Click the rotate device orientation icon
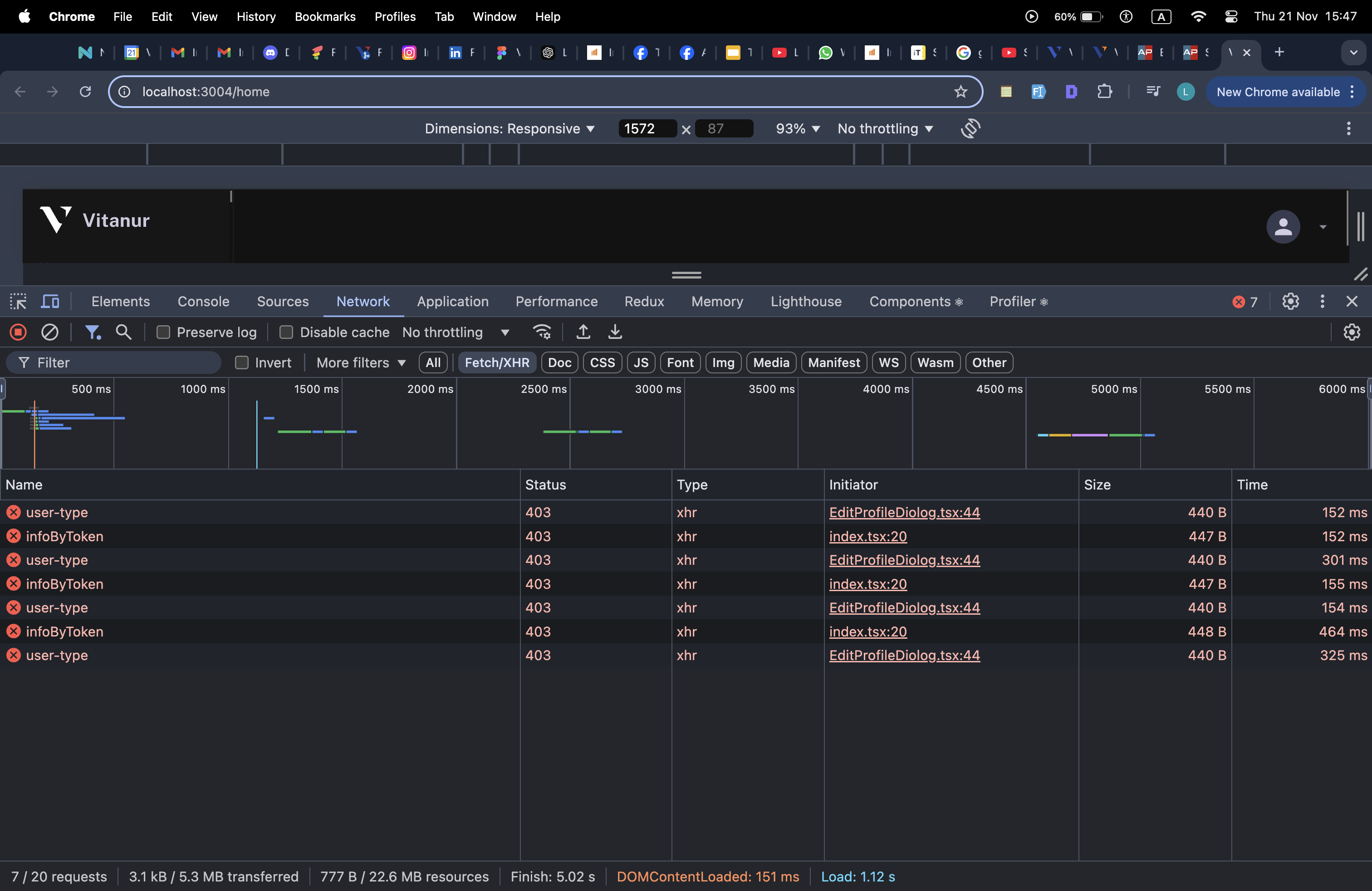Screen dimensions: 1372x891 tap(970, 128)
